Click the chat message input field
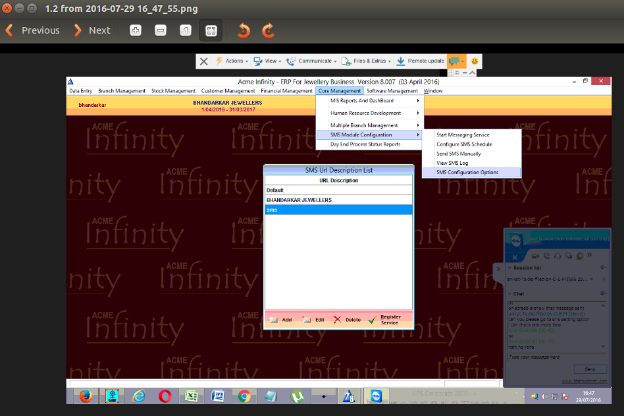The height and width of the screenshot is (416, 624). (557, 357)
